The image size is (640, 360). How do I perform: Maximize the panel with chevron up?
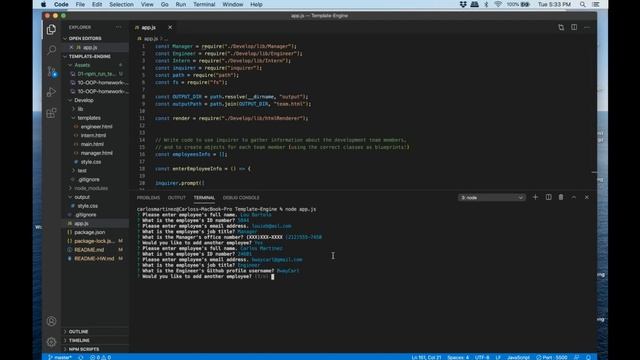[573, 197]
